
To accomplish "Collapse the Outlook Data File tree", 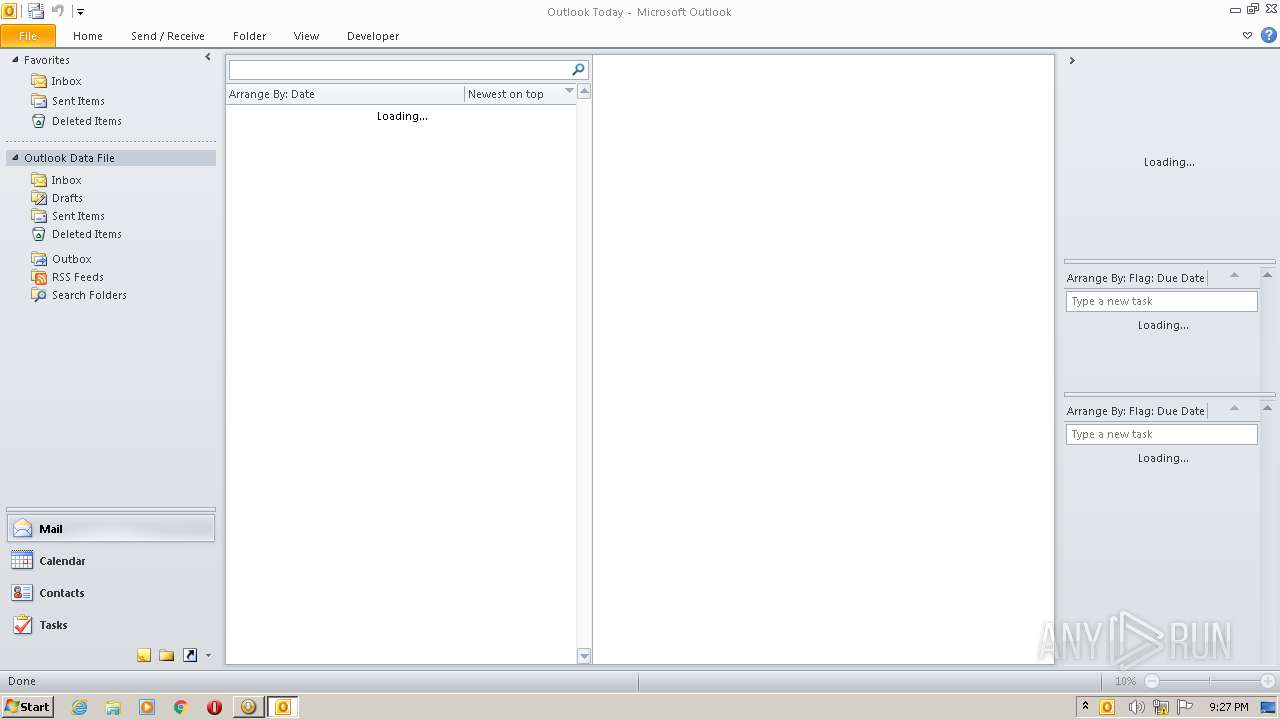I will pos(15,158).
